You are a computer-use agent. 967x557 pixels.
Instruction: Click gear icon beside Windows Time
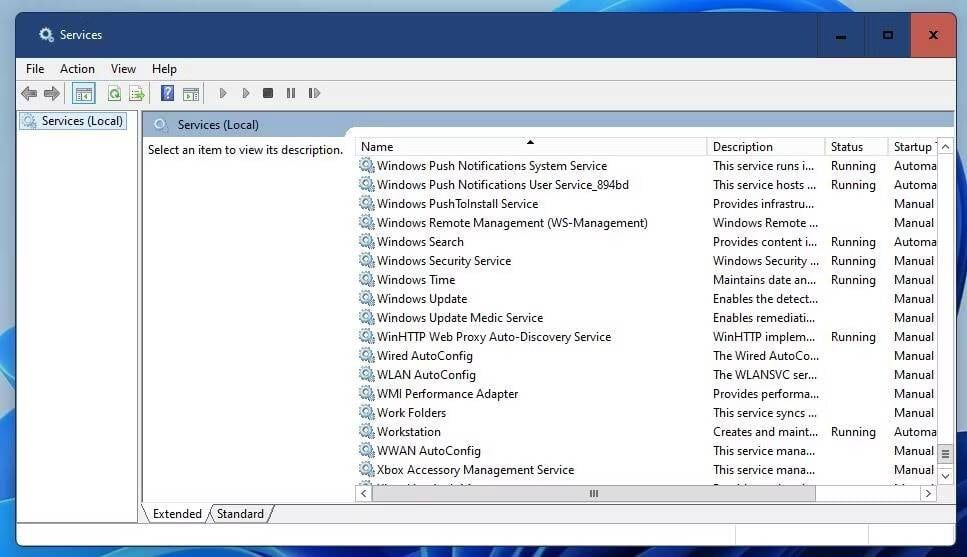tap(367, 279)
